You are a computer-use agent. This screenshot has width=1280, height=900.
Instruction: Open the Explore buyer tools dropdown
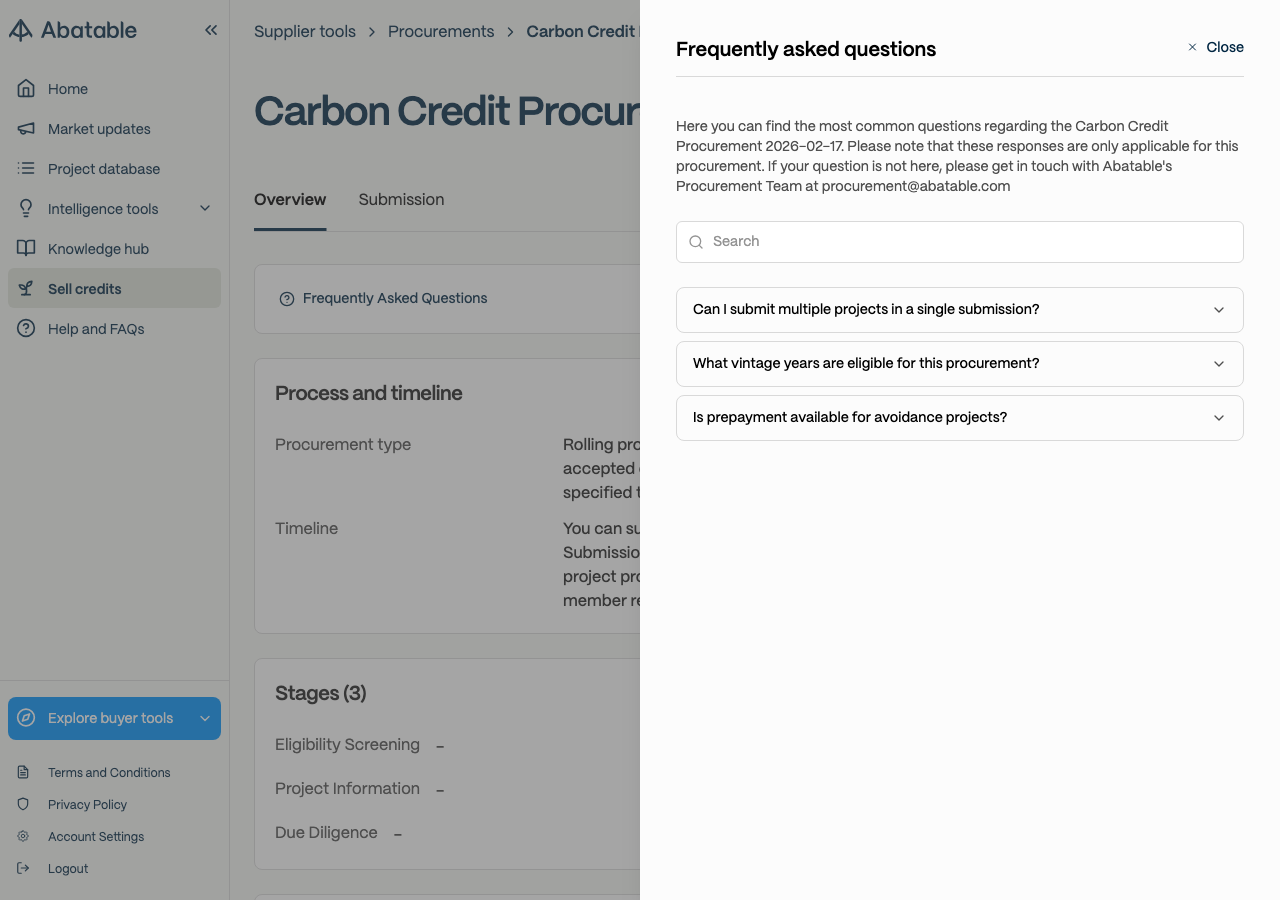point(114,718)
